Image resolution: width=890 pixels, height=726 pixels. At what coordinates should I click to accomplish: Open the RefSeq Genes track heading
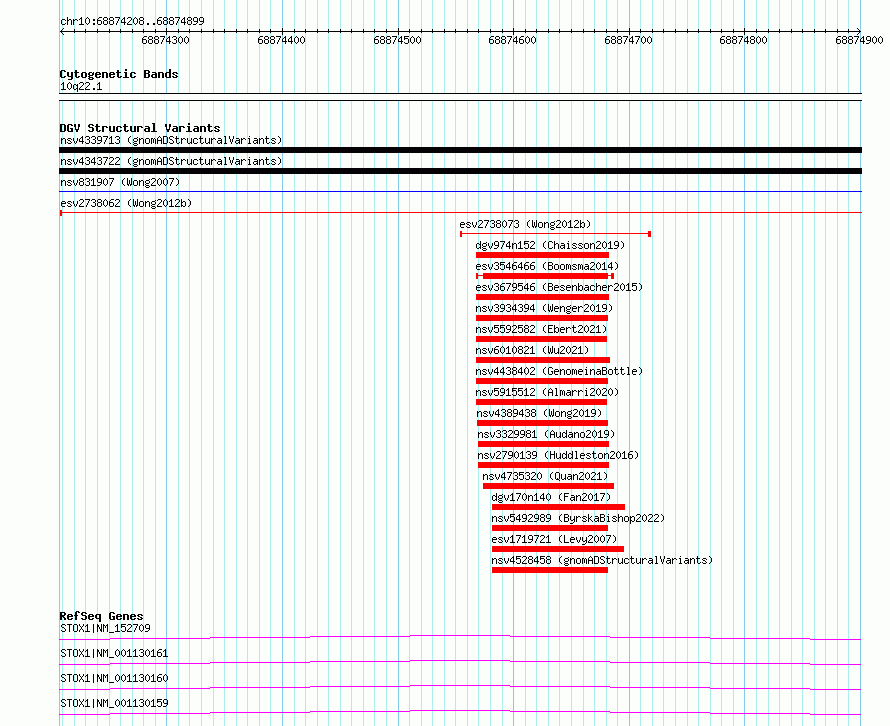click(102, 616)
